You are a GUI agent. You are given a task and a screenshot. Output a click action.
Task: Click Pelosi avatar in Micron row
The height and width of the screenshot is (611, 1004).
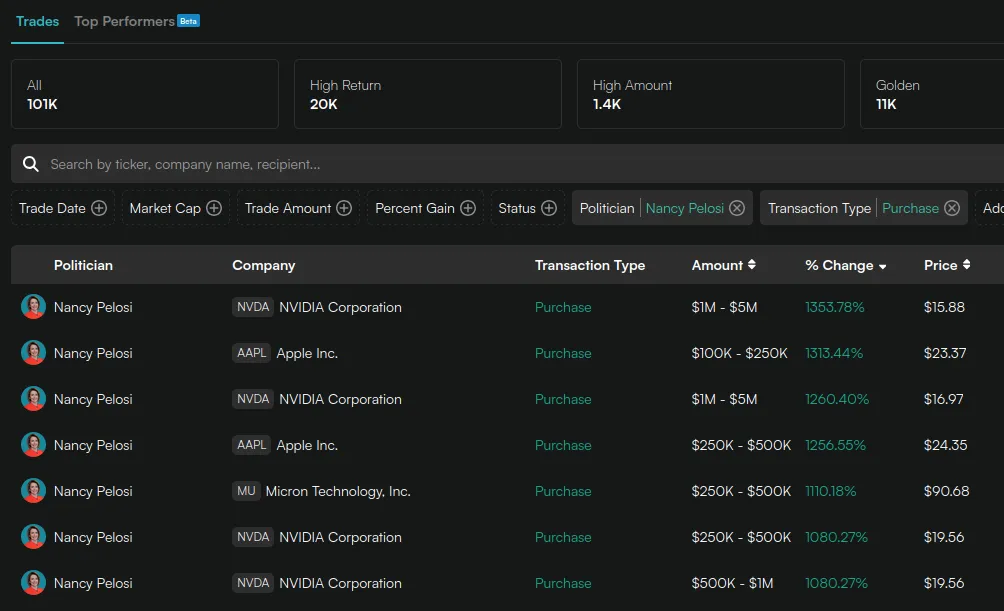click(33, 491)
